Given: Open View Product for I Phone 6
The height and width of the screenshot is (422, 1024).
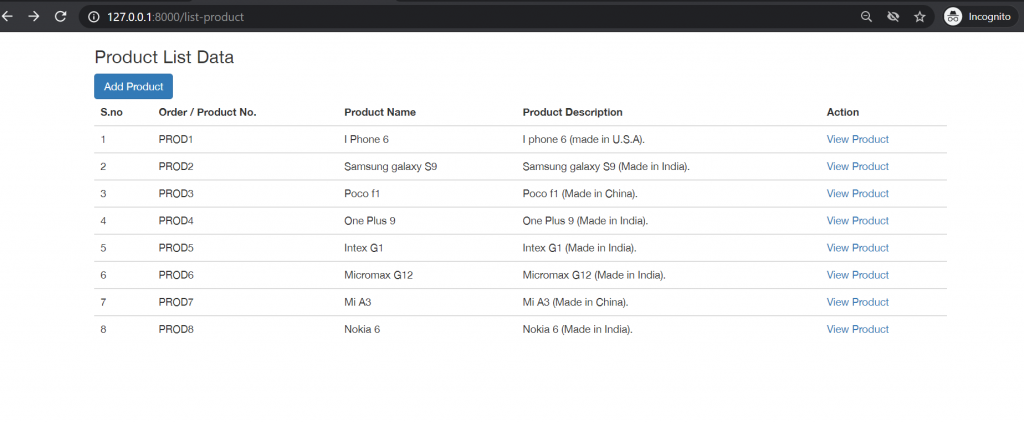Looking at the screenshot, I should click(x=857, y=139).
